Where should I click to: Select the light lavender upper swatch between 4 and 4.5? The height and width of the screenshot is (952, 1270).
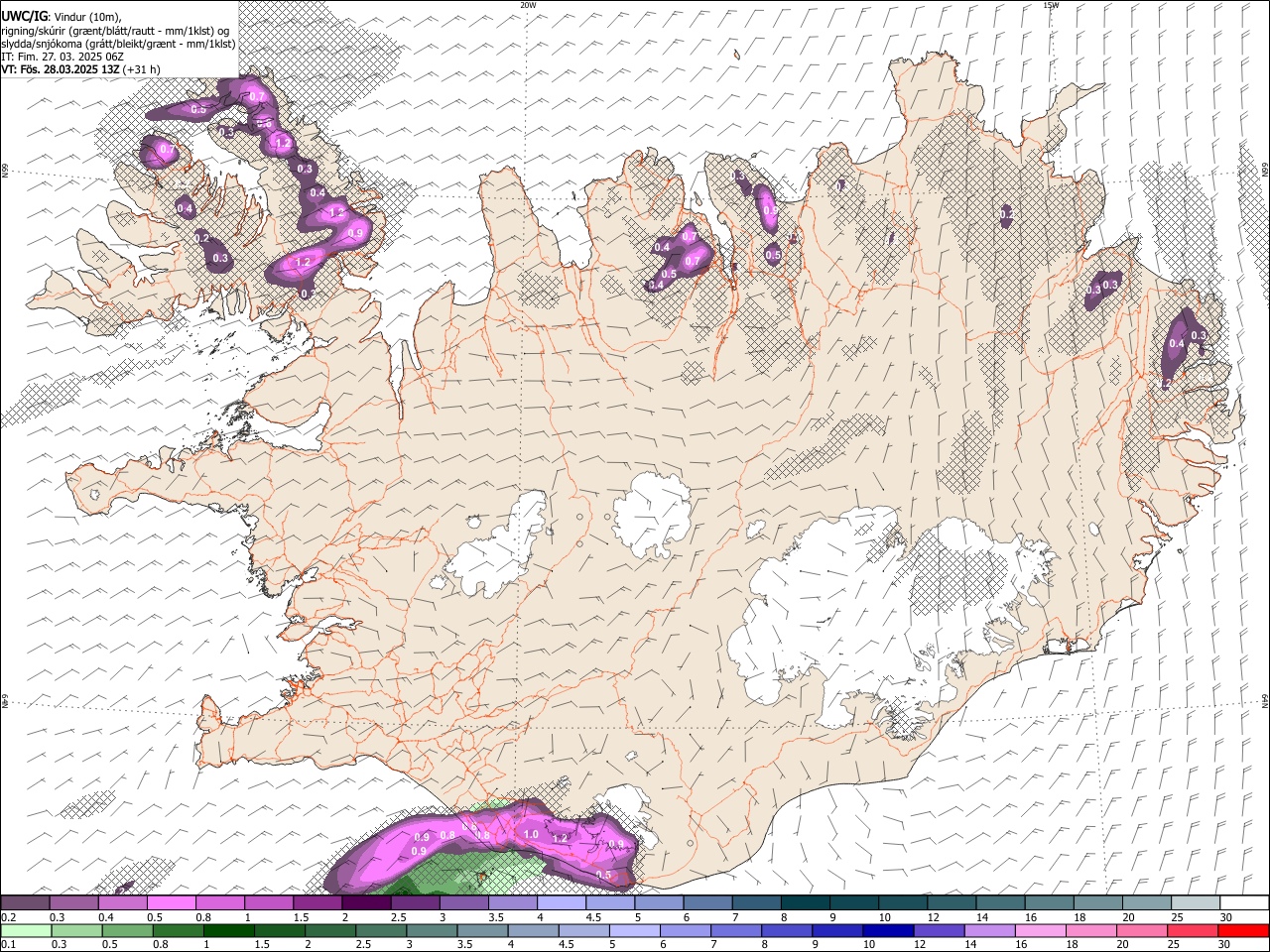point(560,903)
